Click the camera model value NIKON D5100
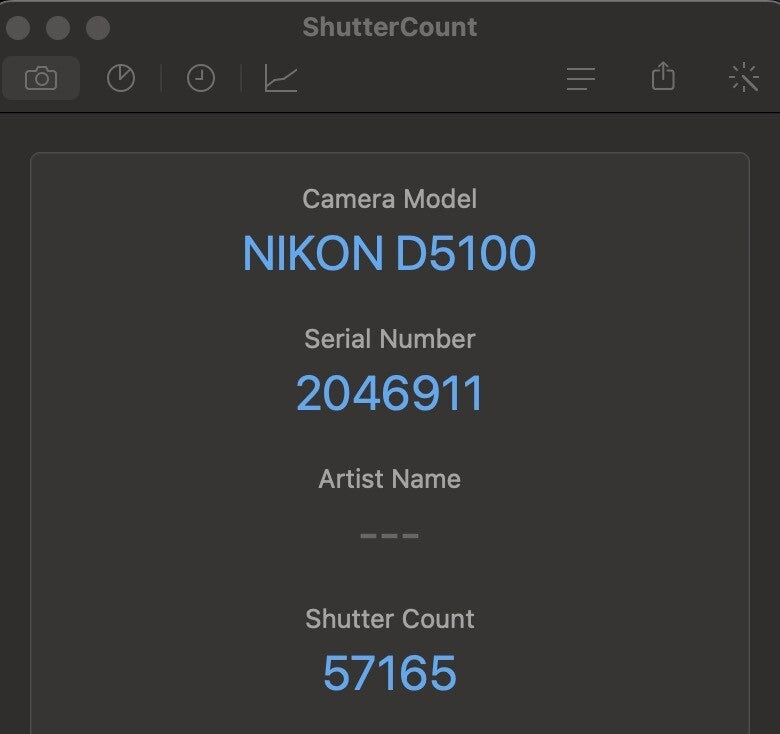This screenshot has width=780, height=734. (390, 253)
